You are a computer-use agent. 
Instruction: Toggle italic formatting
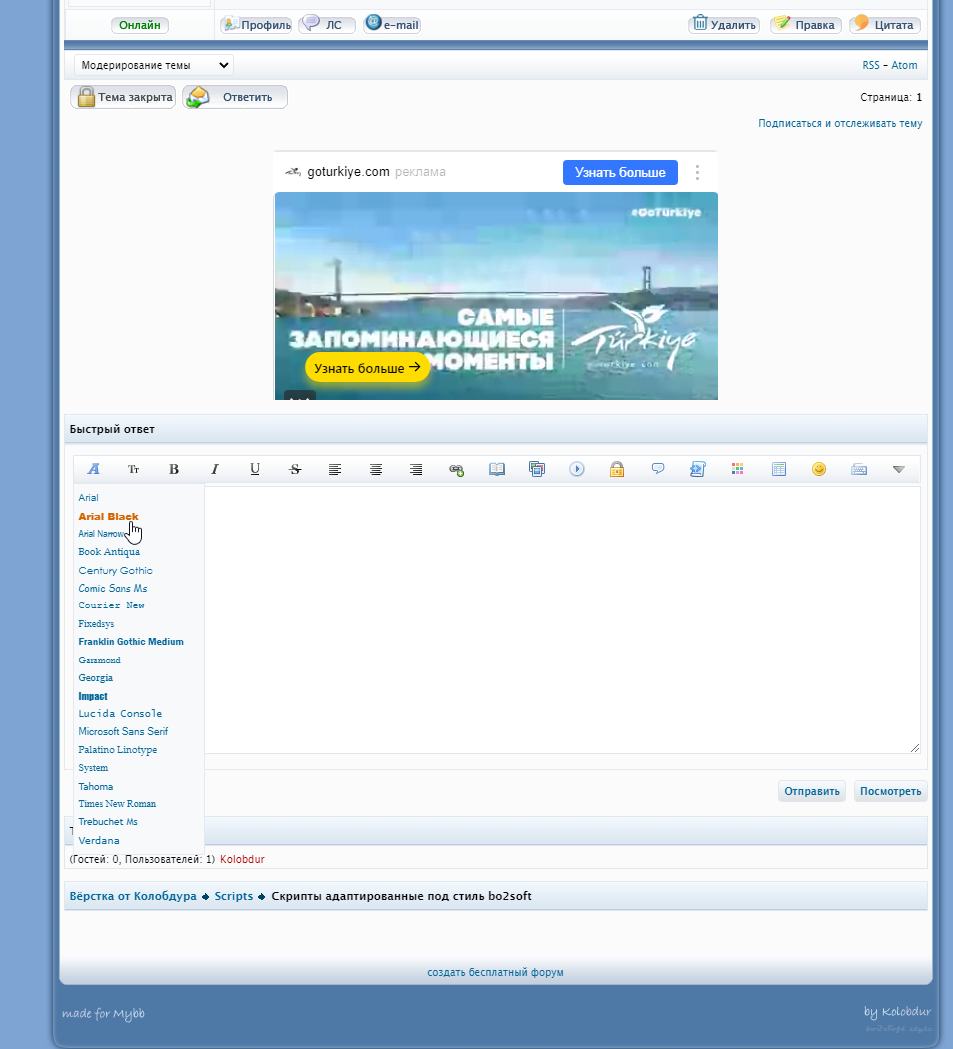pyautogui.click(x=215, y=469)
